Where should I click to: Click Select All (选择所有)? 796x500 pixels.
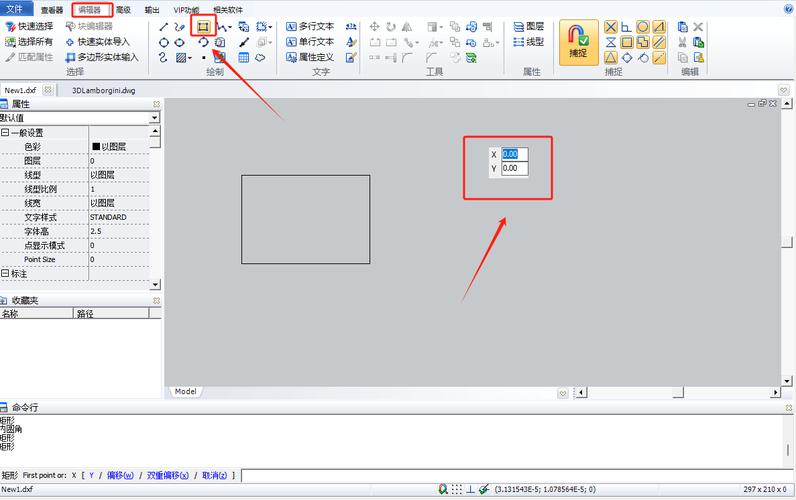29,42
